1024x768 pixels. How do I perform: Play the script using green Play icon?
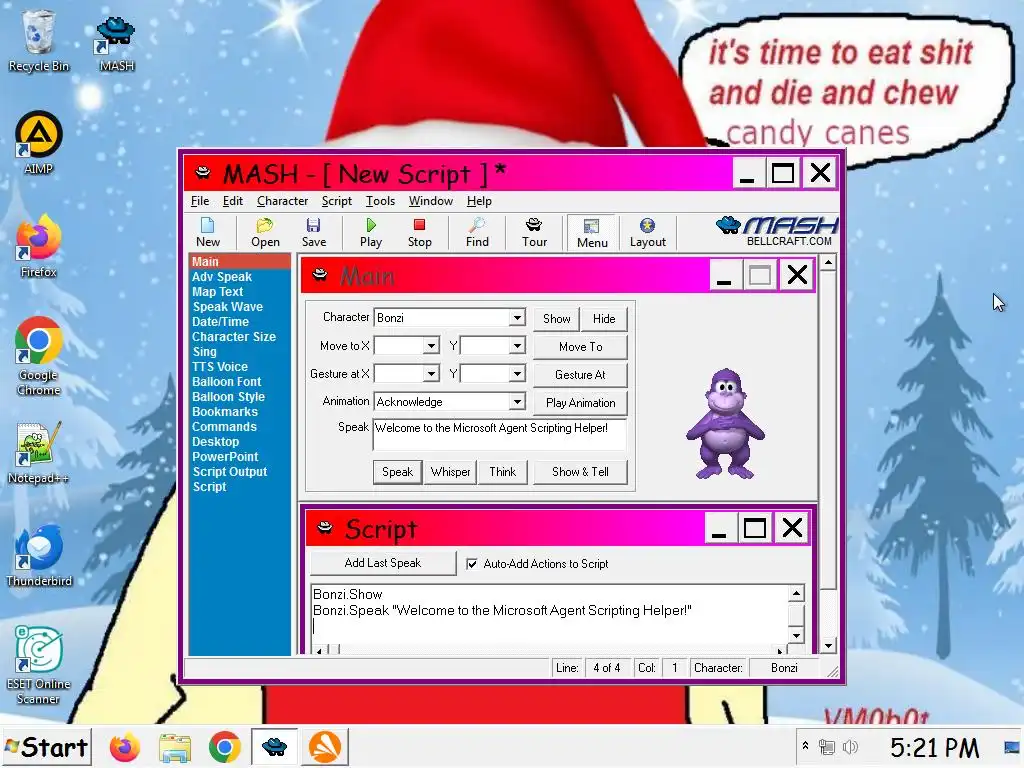(x=371, y=232)
